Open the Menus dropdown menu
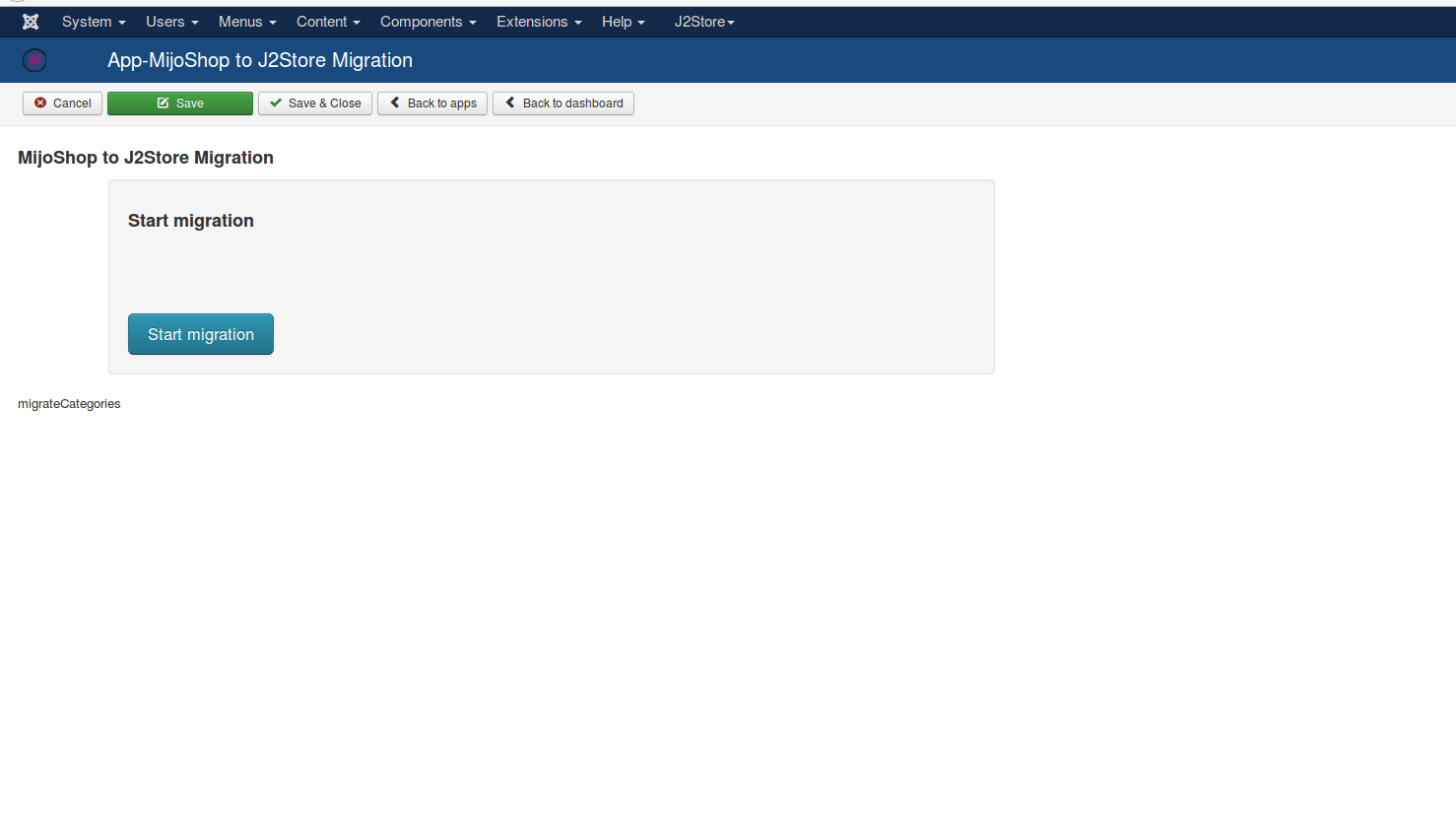The width and height of the screenshot is (1456, 820). click(247, 22)
